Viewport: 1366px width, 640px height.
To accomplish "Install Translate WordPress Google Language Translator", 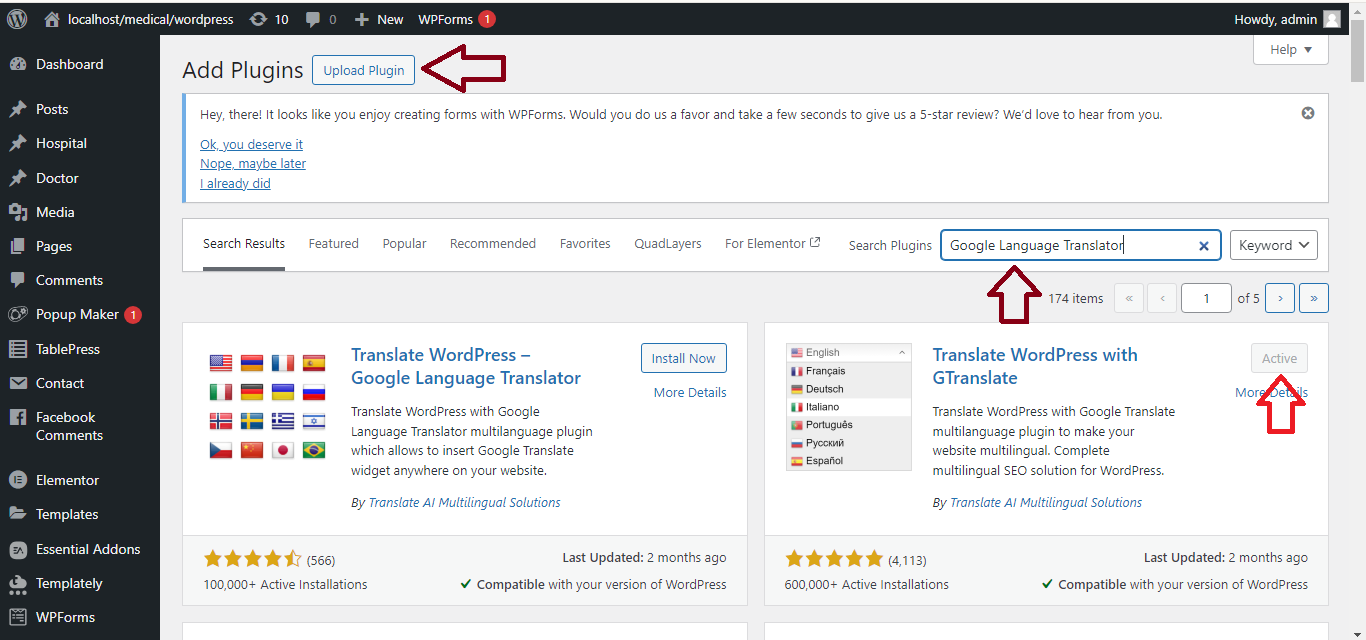I will click(683, 358).
